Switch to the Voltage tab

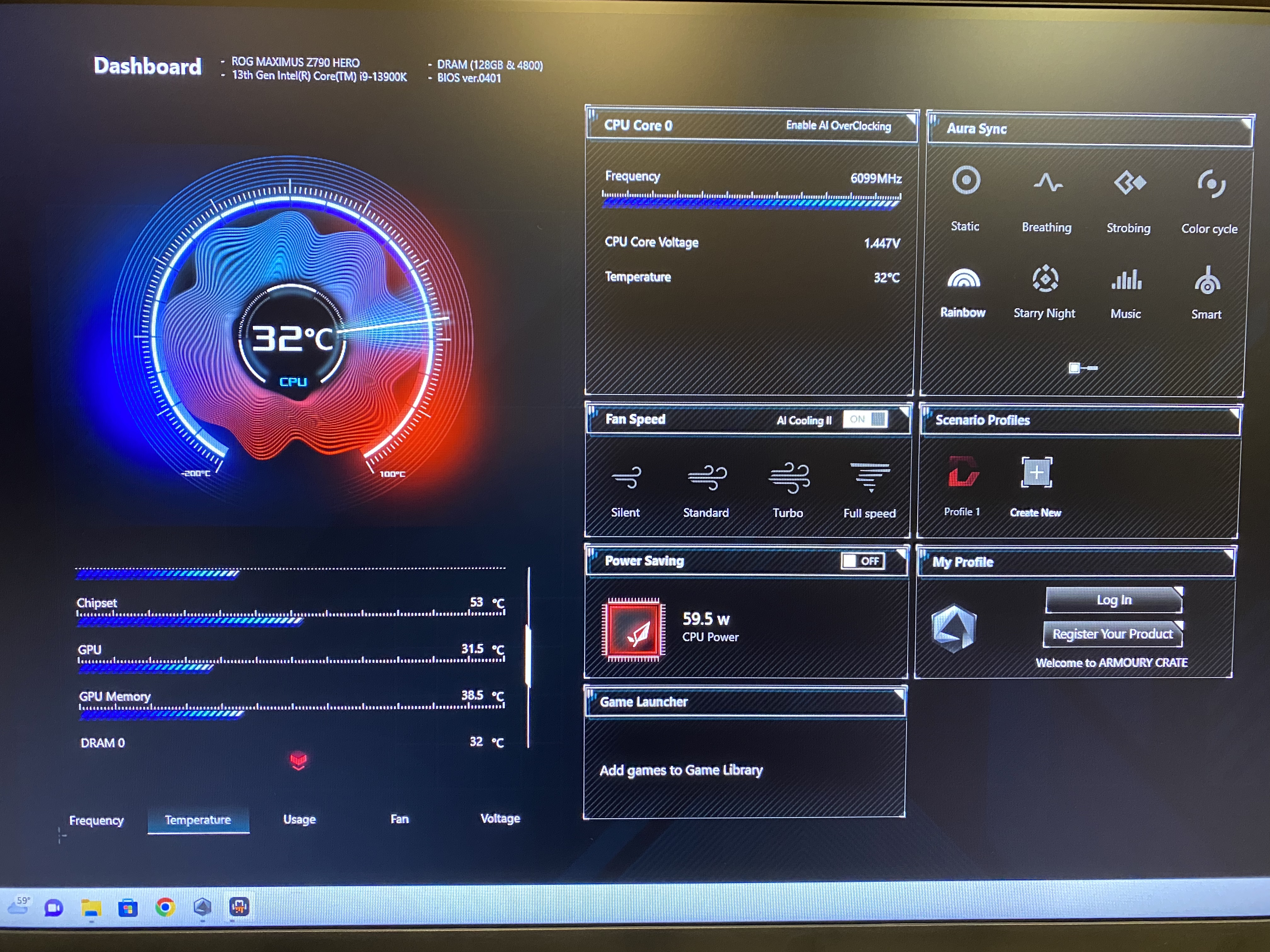click(500, 818)
